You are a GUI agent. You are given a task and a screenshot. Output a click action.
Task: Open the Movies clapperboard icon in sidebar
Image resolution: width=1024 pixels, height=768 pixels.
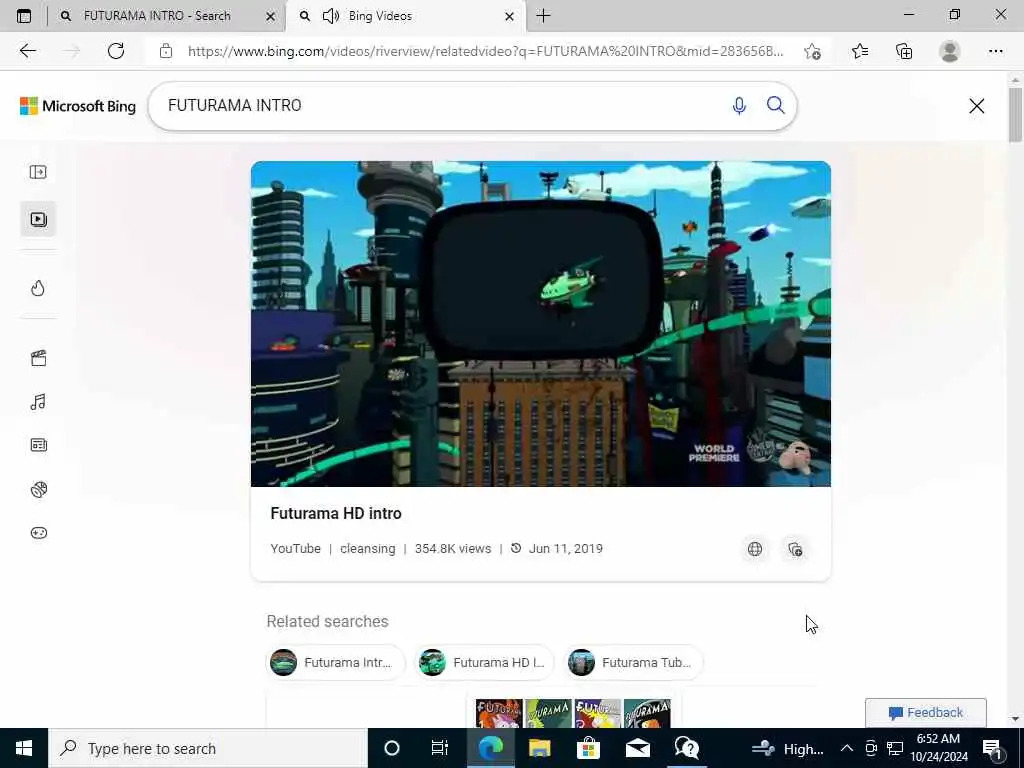[39, 358]
